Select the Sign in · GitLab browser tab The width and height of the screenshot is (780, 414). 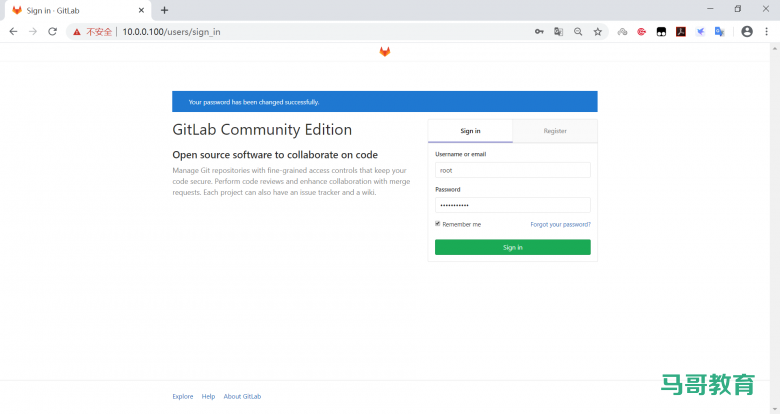(76, 10)
